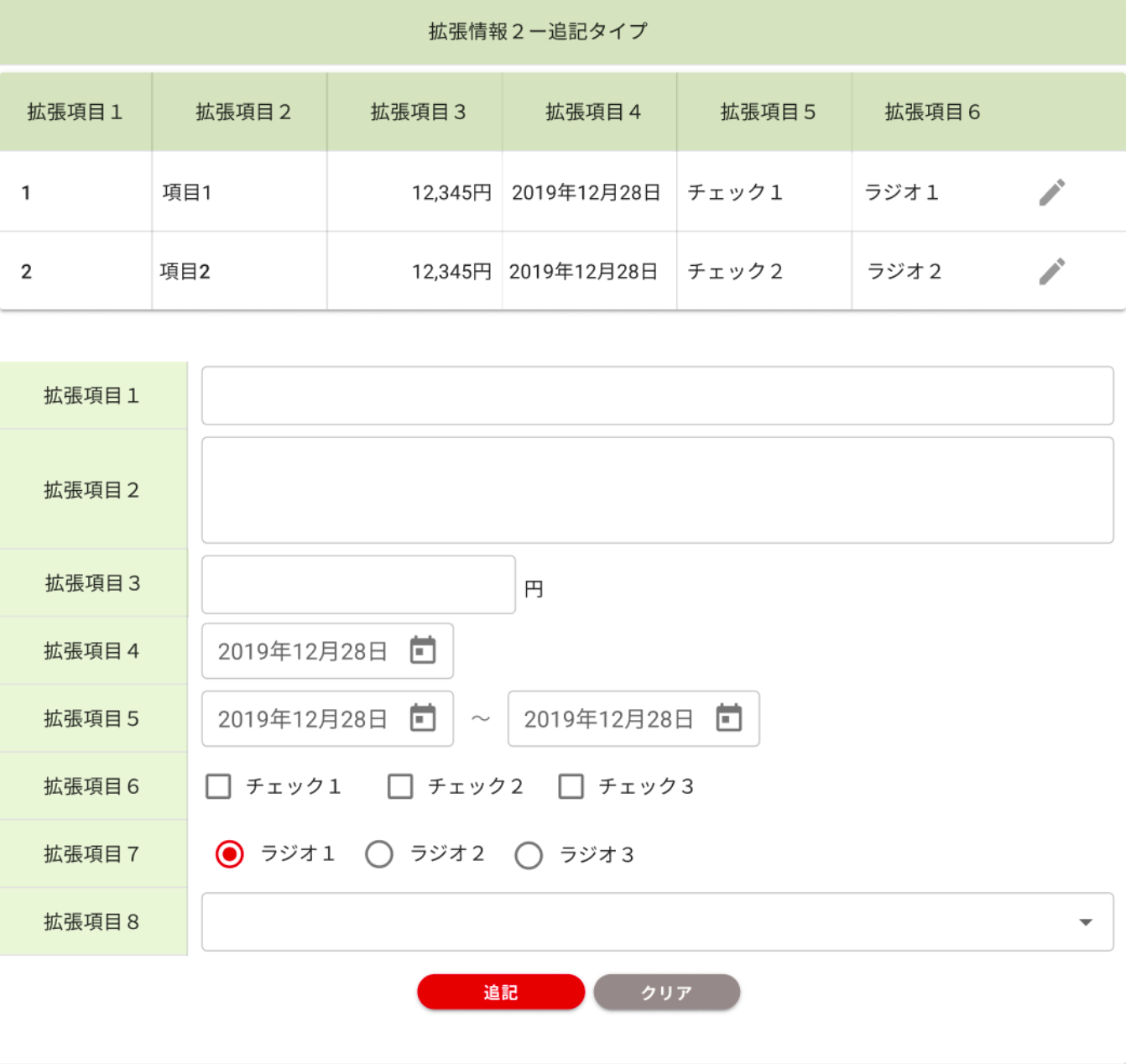Image resolution: width=1126 pixels, height=1064 pixels.
Task: Select the table cell reading 項目1
Action: (x=187, y=192)
